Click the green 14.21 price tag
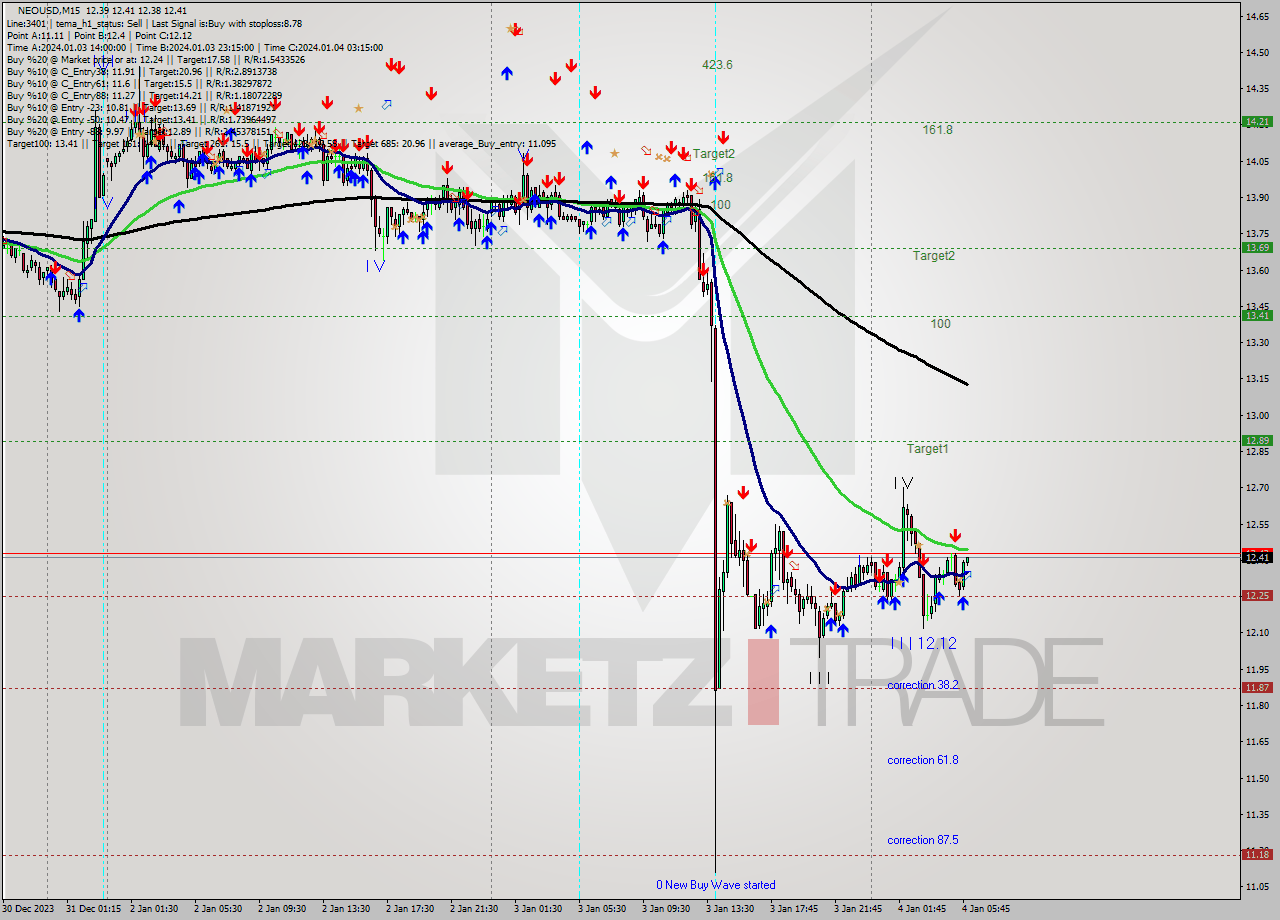Viewport: 1280px width, 920px height. click(1256, 122)
